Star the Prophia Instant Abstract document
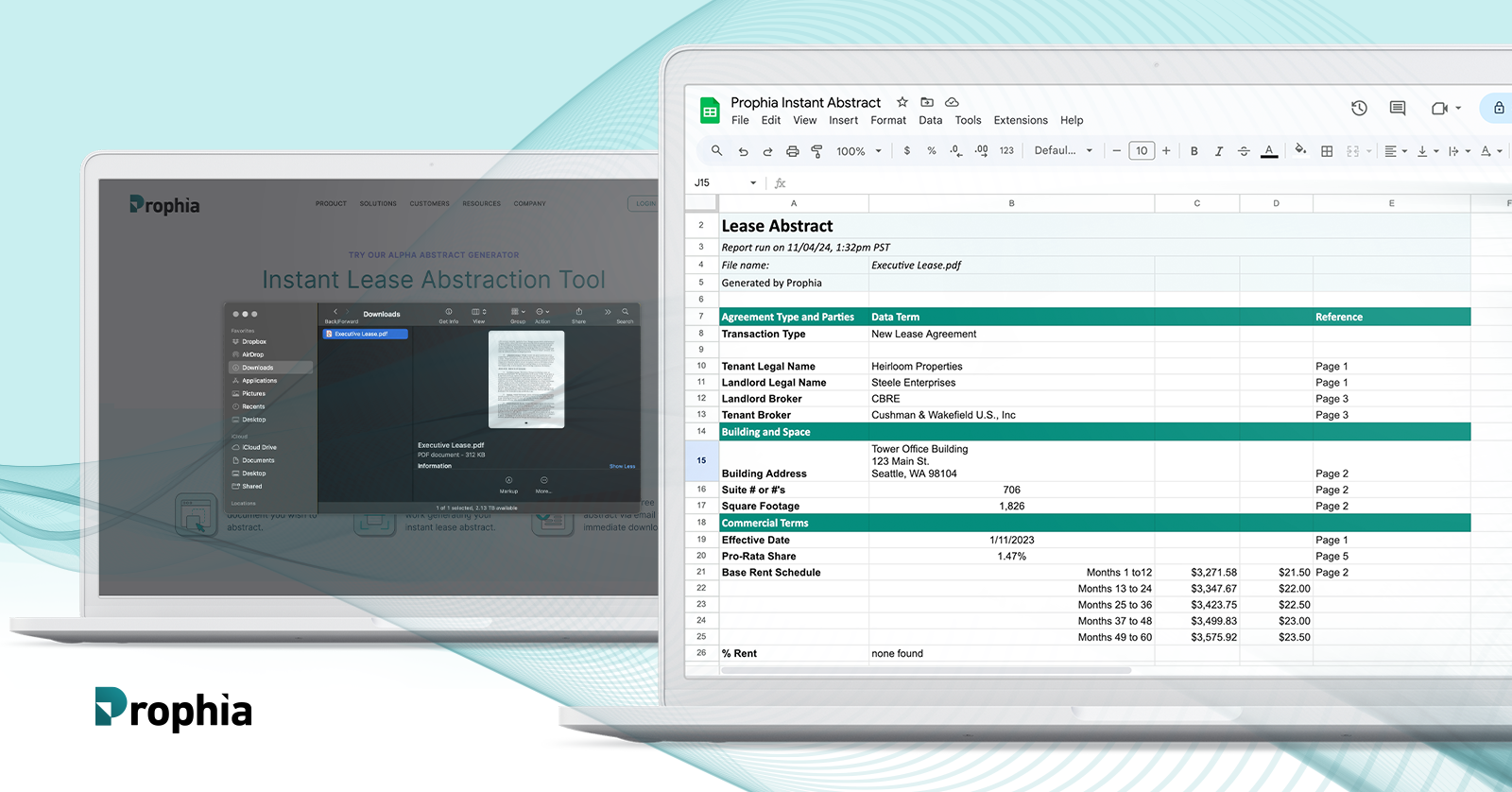This screenshot has height=792, width=1512. click(x=902, y=102)
